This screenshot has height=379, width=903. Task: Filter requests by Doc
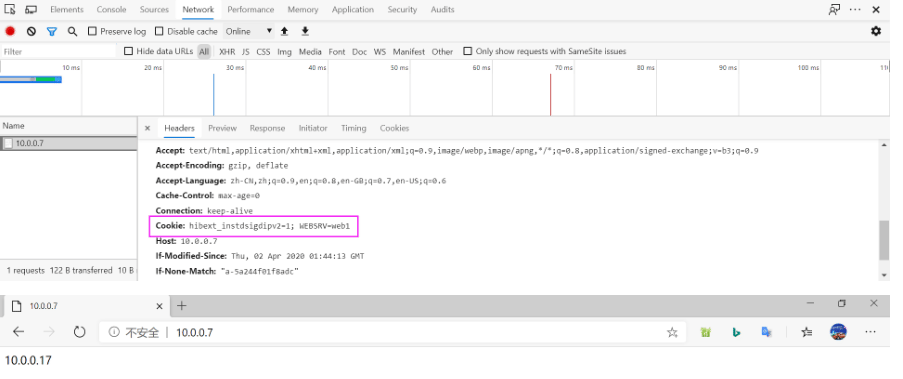coord(359,51)
